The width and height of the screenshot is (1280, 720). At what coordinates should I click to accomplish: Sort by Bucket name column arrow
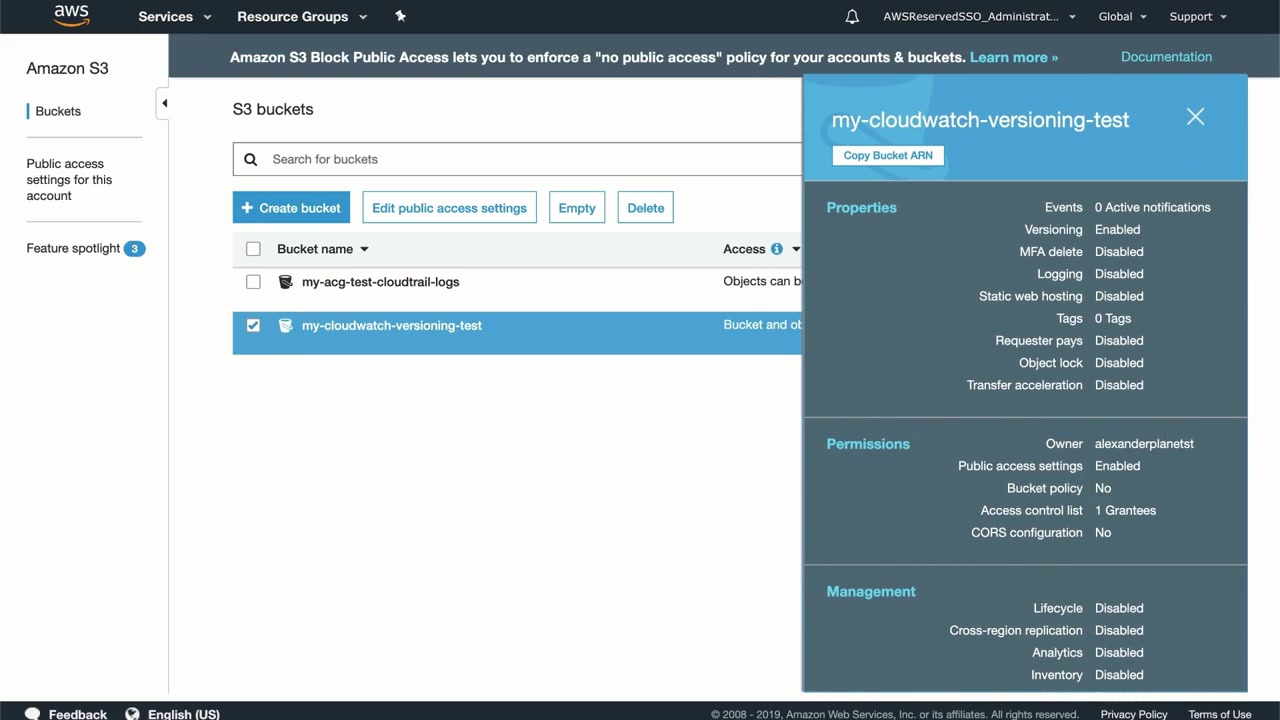click(x=364, y=249)
